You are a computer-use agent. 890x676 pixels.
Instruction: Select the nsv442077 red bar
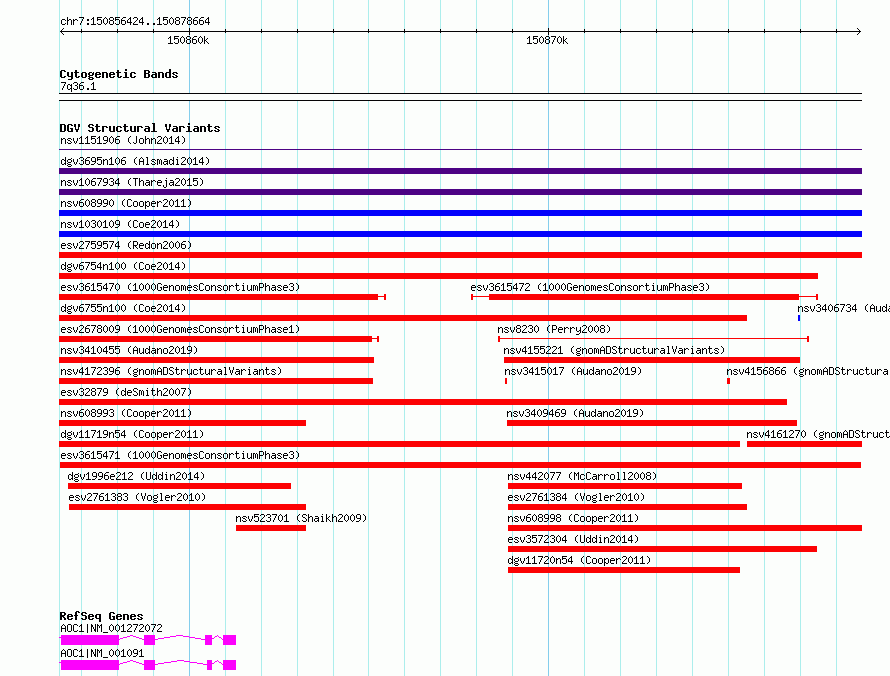(x=625, y=486)
